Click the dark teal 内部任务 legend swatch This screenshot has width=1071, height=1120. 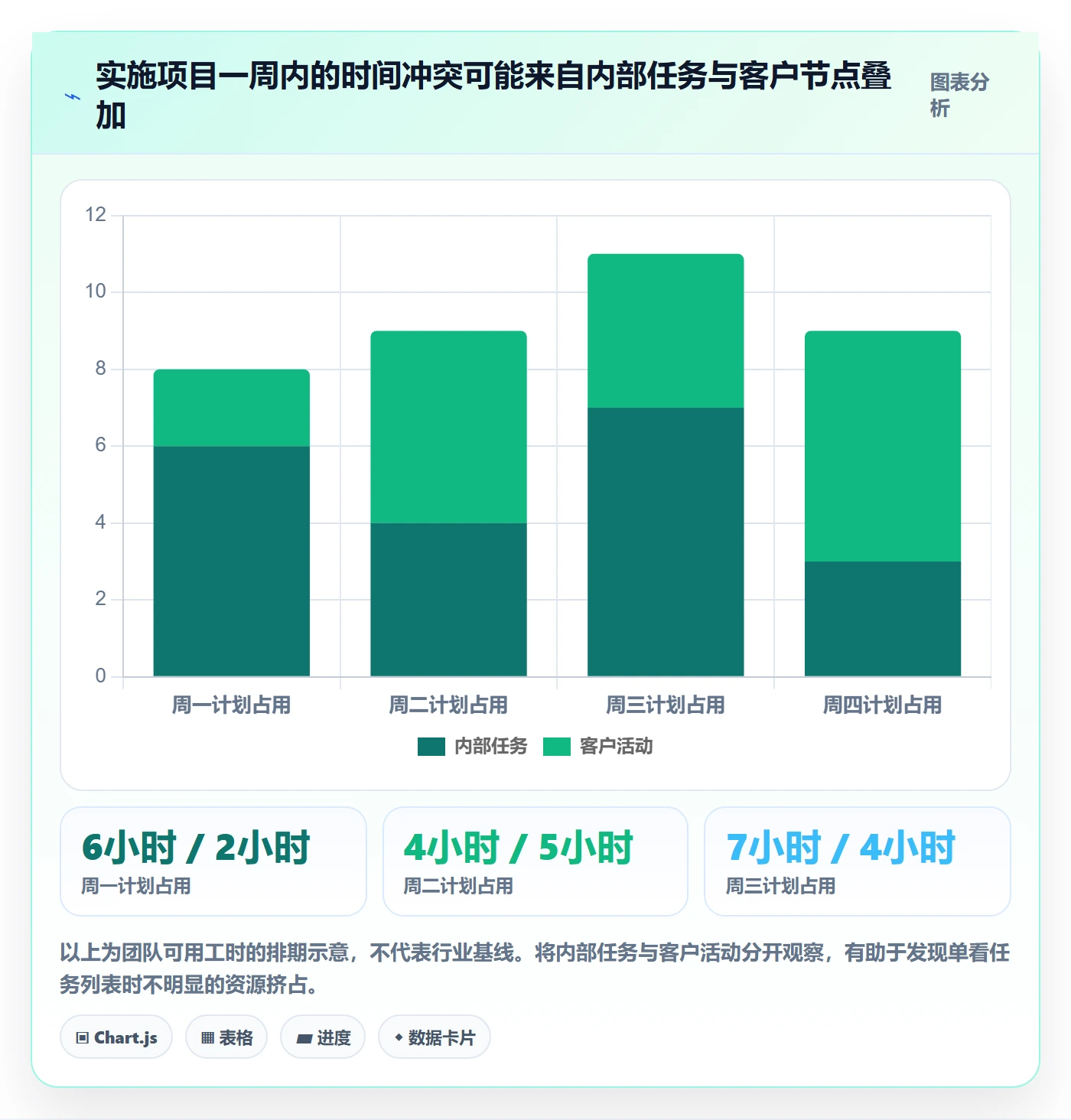[431, 747]
